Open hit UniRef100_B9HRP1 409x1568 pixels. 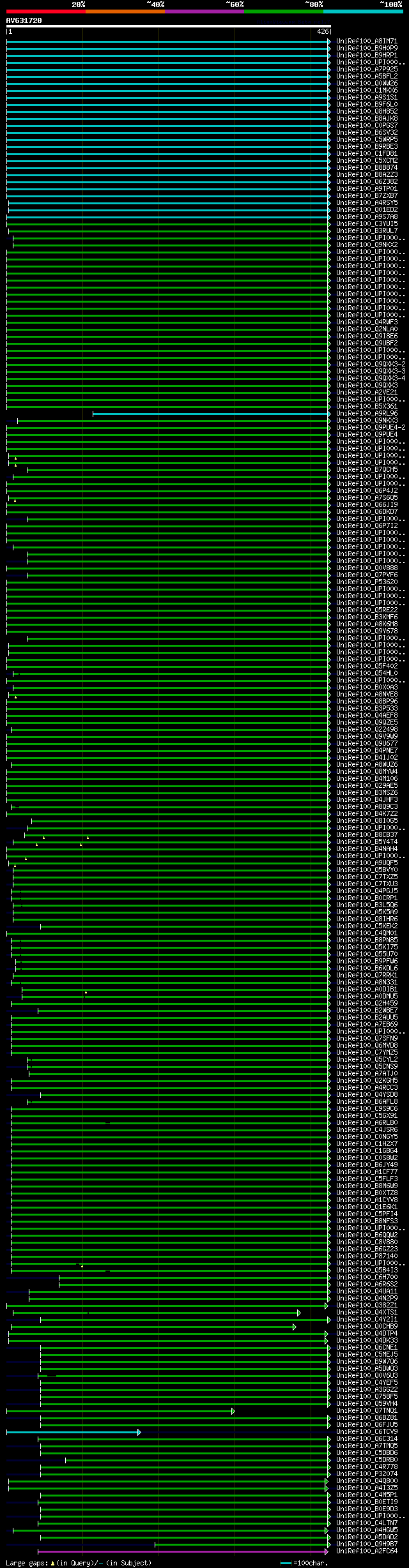click(367, 56)
